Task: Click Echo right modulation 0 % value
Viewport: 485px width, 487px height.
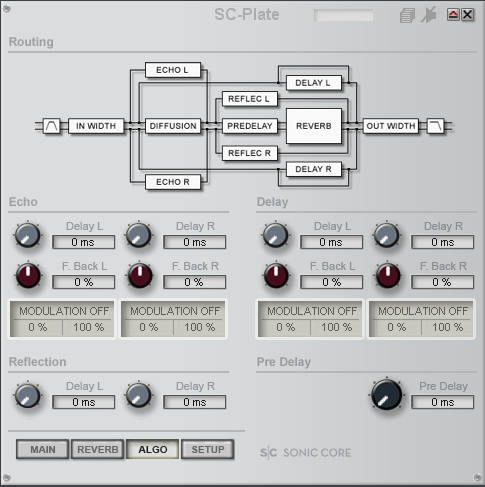Action: click(148, 327)
